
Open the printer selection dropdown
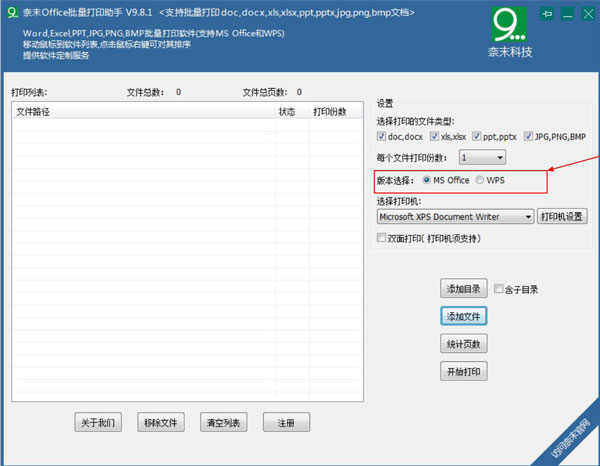(x=455, y=217)
